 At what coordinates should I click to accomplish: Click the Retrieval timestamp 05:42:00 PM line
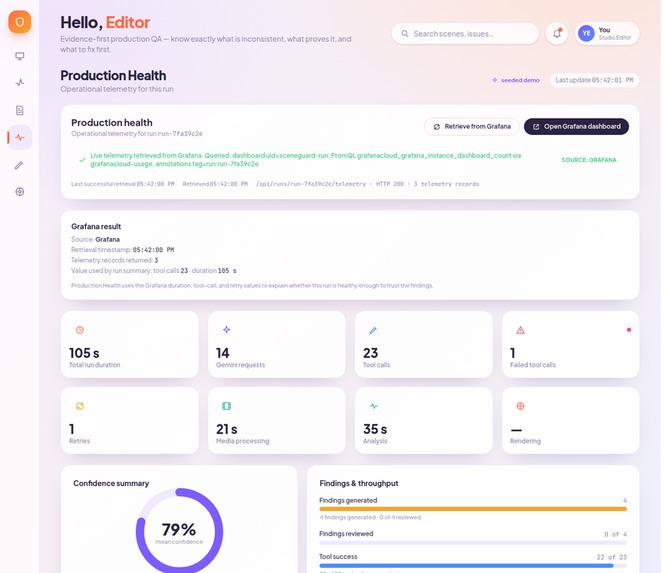pos(122,250)
